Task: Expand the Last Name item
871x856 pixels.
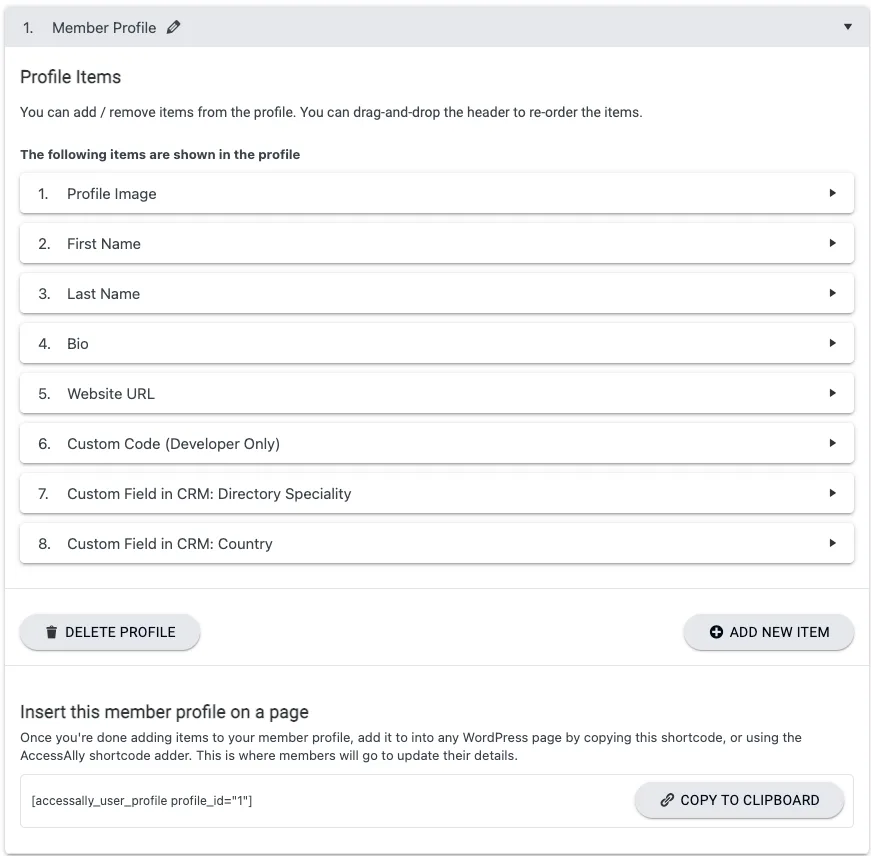Action: tap(833, 293)
